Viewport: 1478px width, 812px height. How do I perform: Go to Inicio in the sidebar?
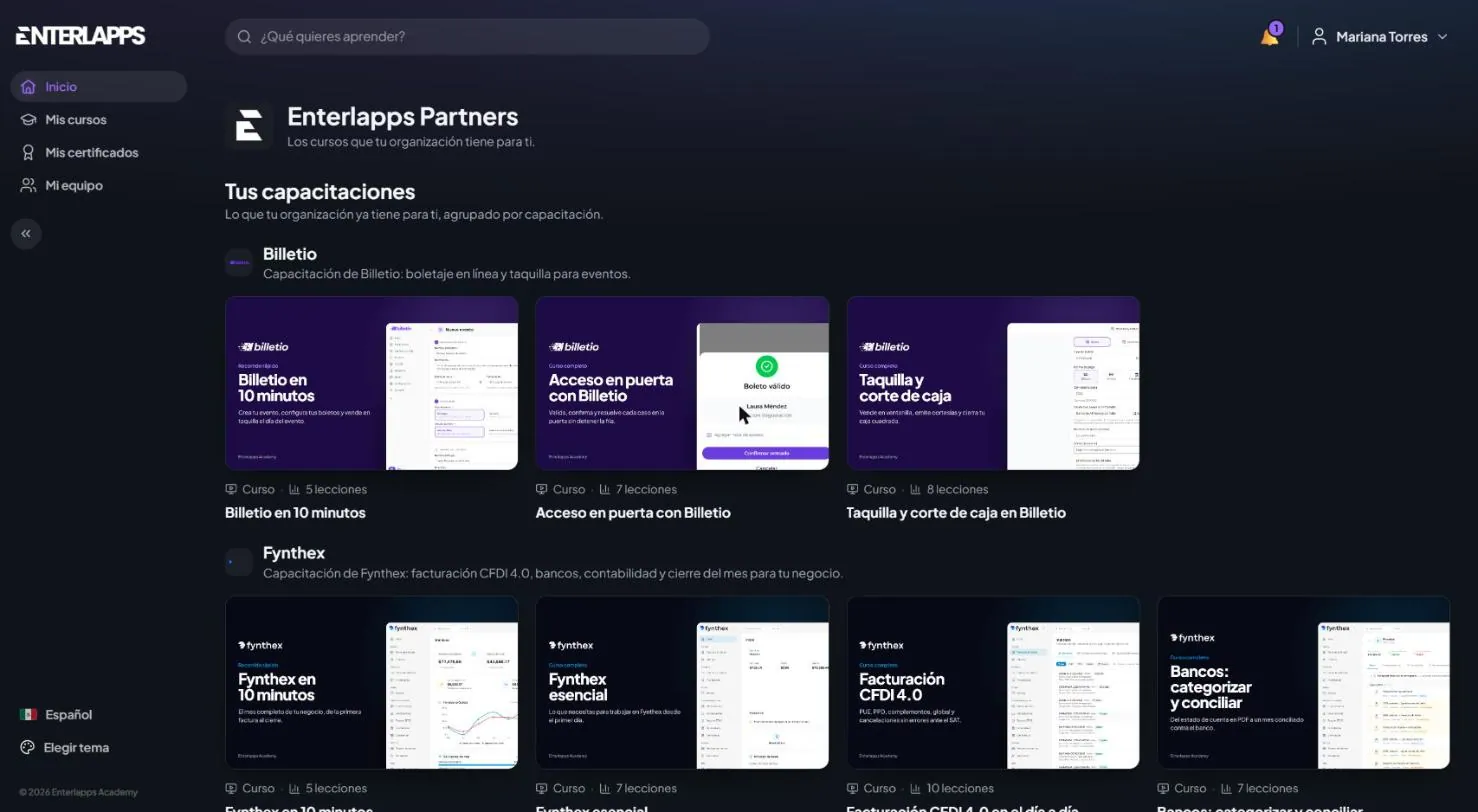[99, 87]
